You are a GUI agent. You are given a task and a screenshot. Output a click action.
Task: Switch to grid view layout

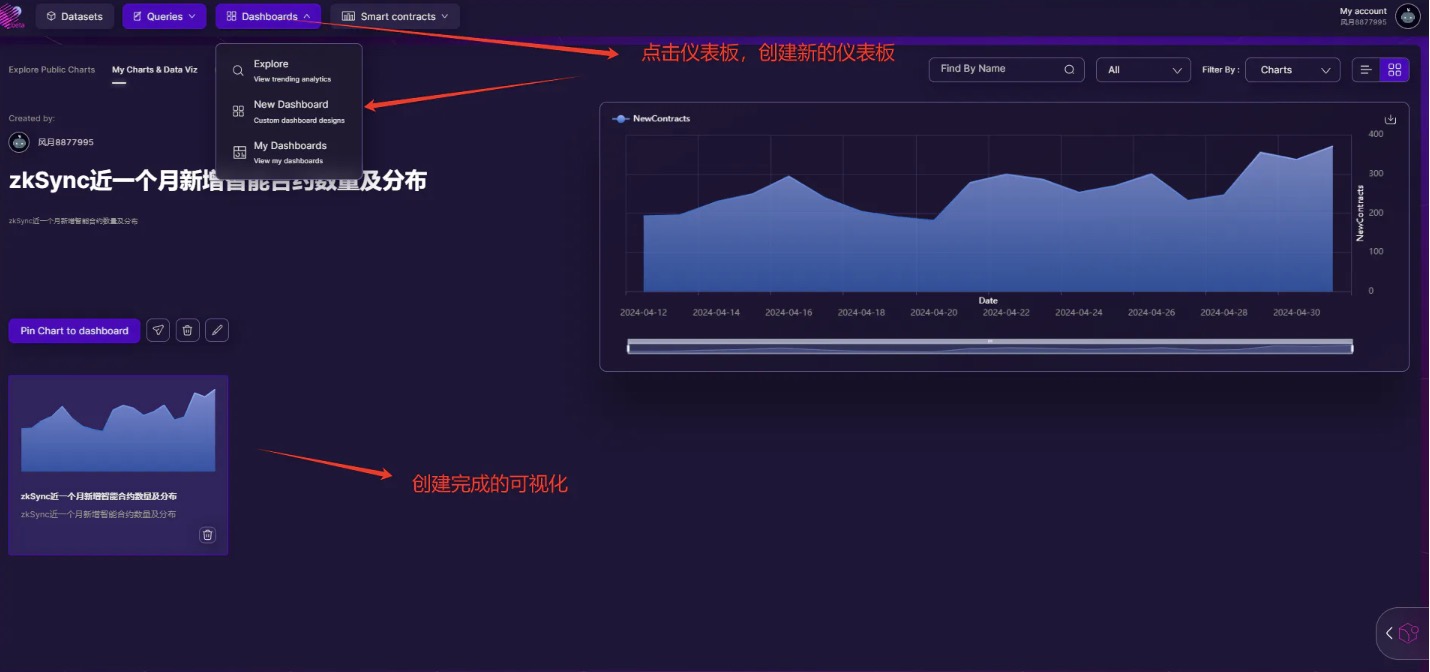1395,70
